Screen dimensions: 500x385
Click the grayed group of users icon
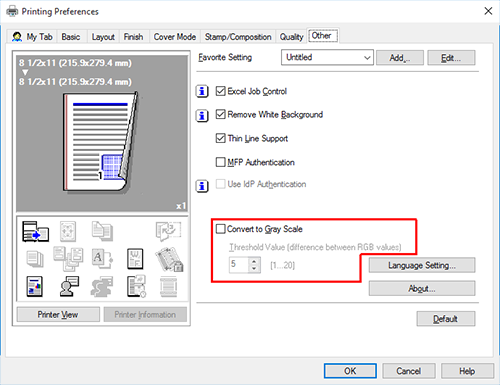coord(102,286)
